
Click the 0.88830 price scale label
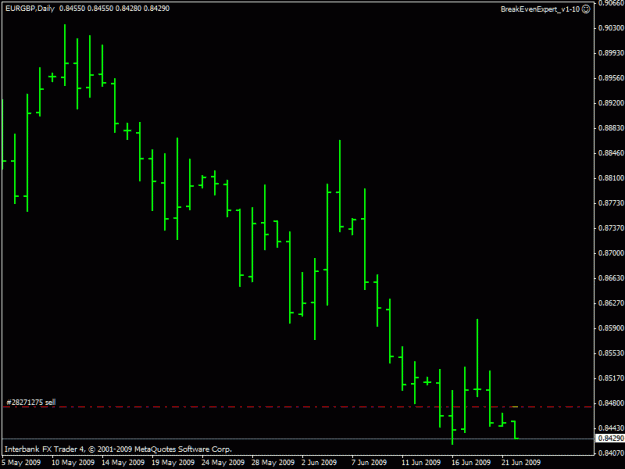tap(611, 128)
